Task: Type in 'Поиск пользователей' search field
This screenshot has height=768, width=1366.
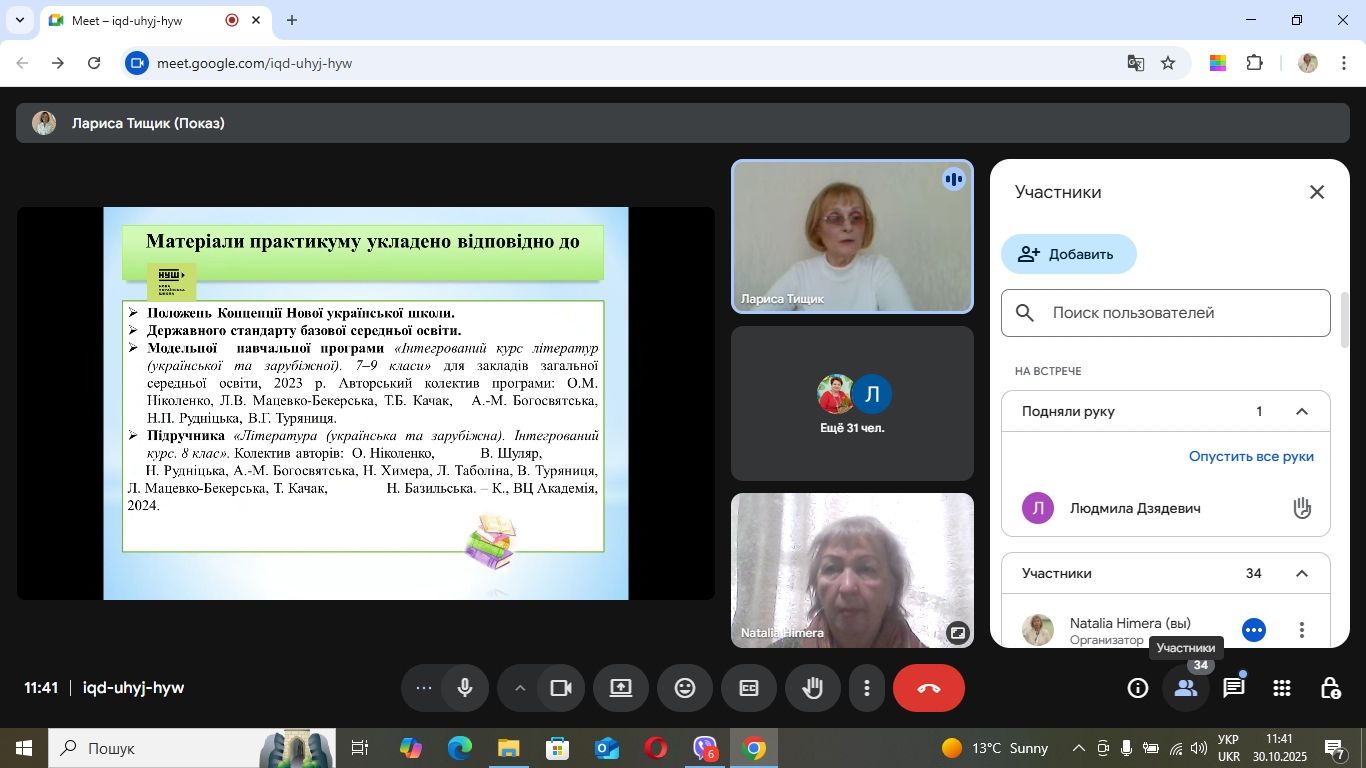Action: (1180, 313)
